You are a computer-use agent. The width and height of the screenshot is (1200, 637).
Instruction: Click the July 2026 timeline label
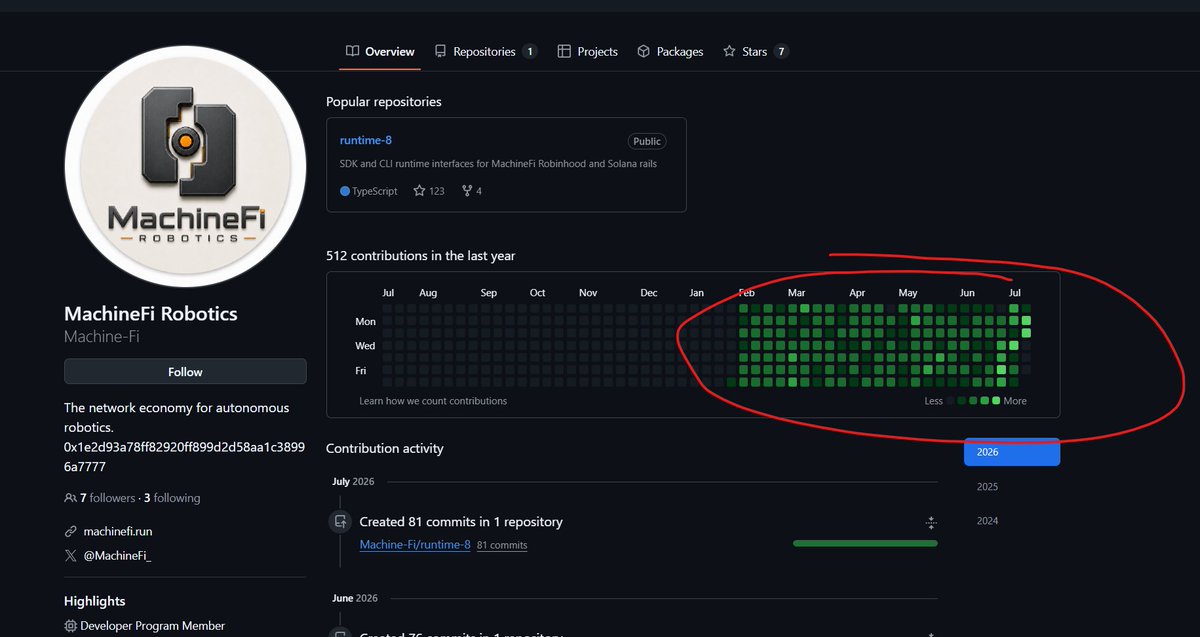click(353, 482)
